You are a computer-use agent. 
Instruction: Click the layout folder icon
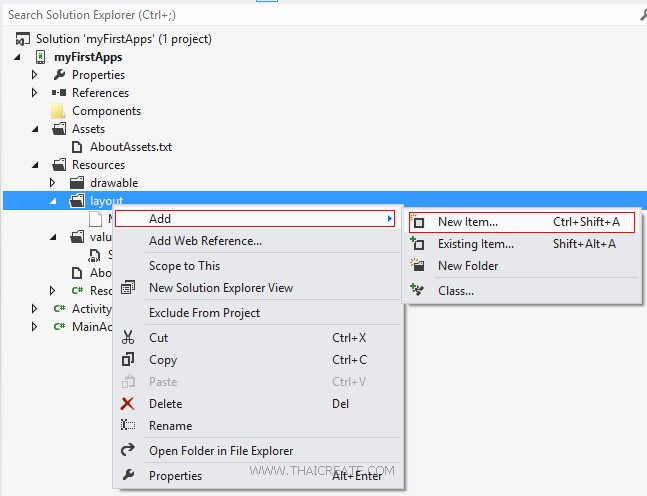77,201
